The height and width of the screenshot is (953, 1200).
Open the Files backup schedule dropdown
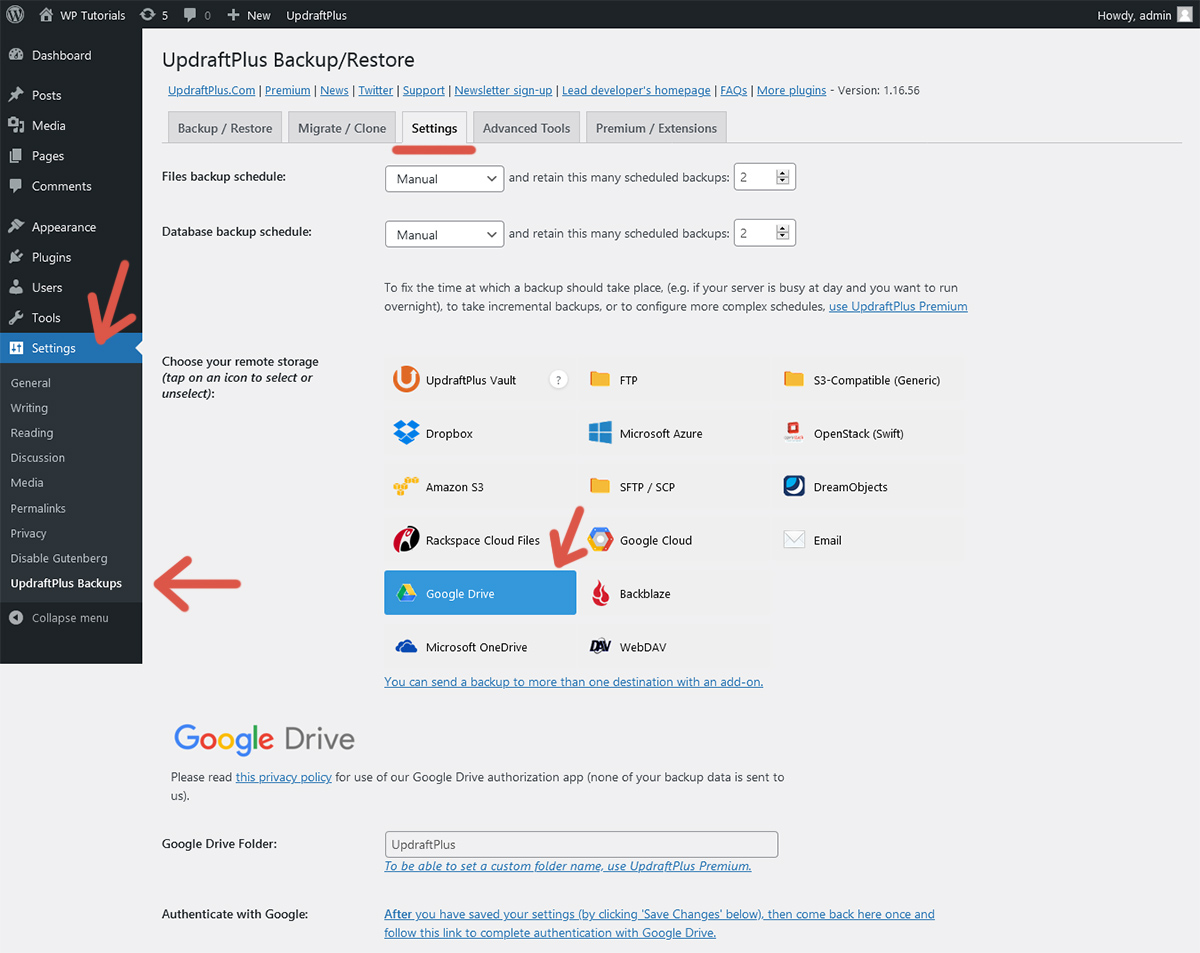pos(444,178)
